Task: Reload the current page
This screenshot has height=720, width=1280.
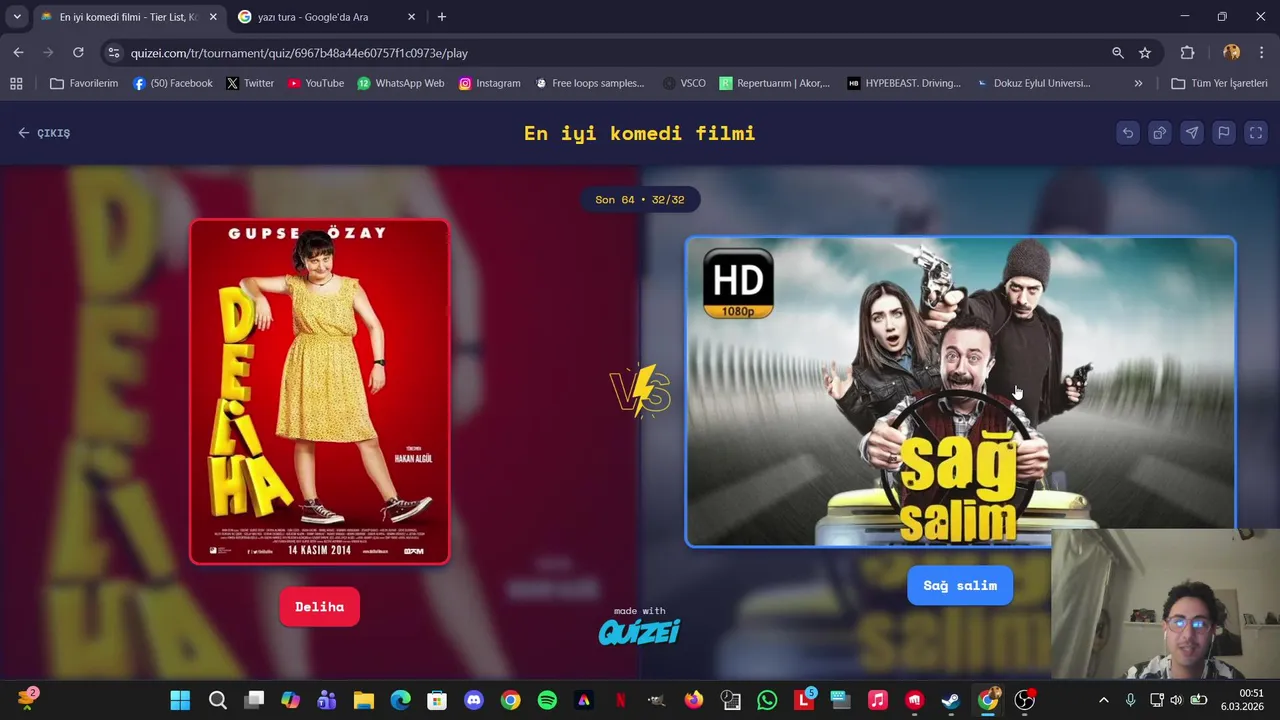Action: (78, 53)
